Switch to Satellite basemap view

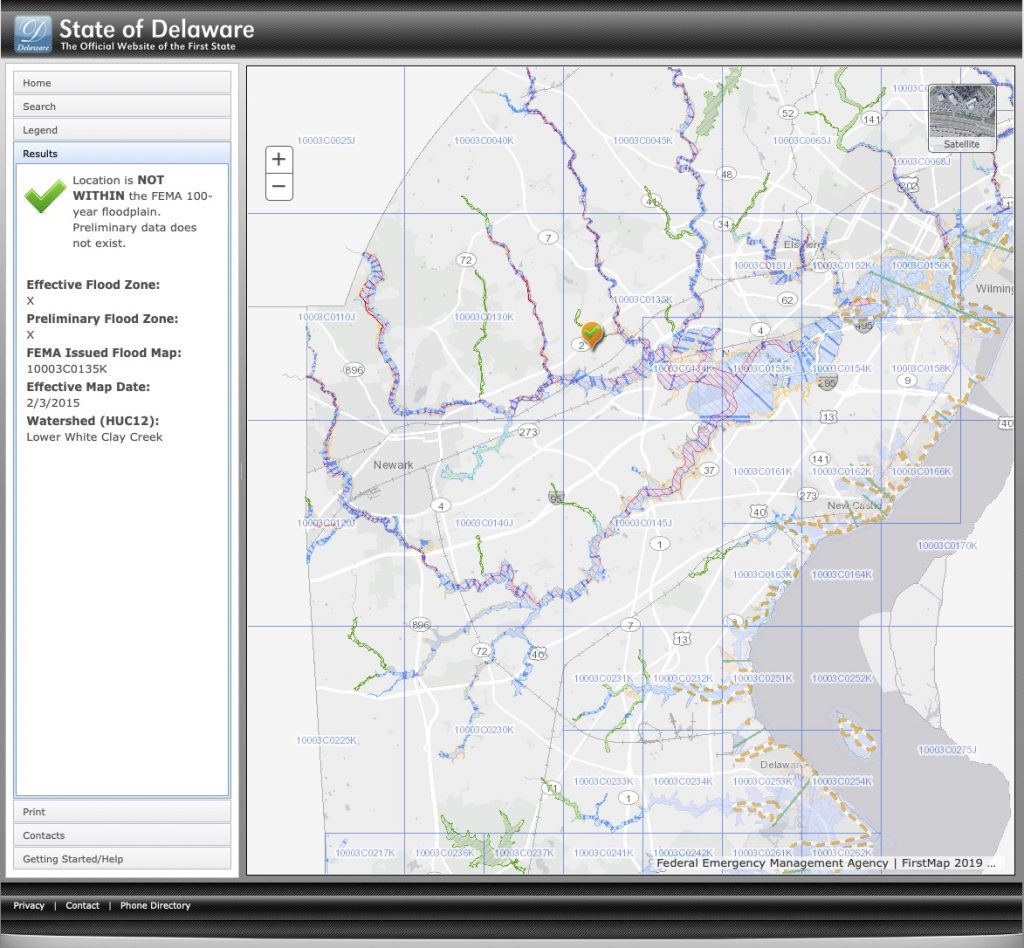(962, 118)
